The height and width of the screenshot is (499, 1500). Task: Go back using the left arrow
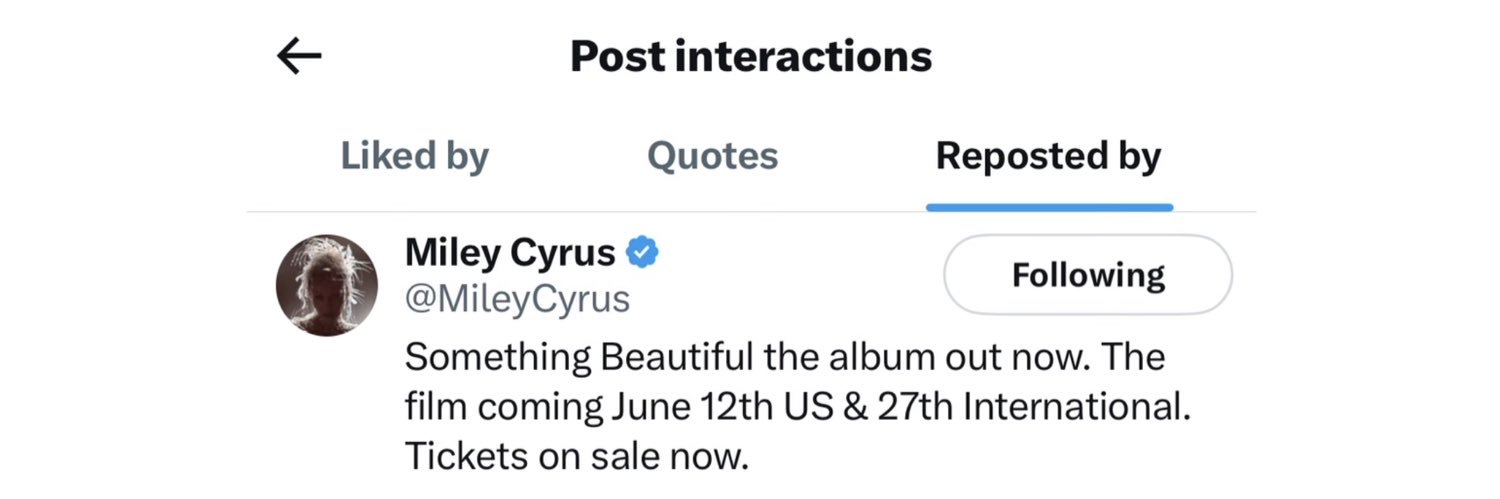click(x=299, y=57)
